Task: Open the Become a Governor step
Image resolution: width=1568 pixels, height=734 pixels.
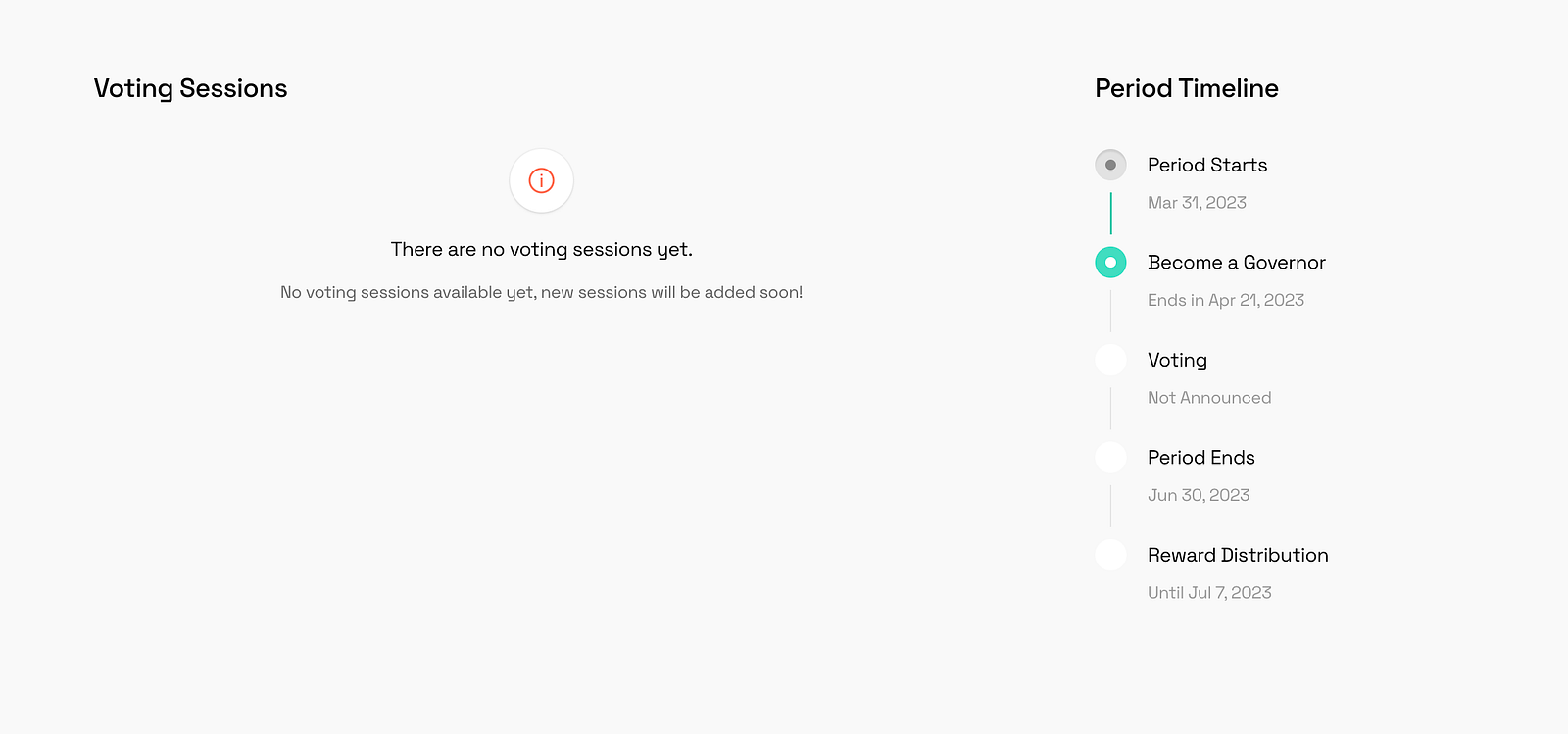Action: pos(1237,263)
